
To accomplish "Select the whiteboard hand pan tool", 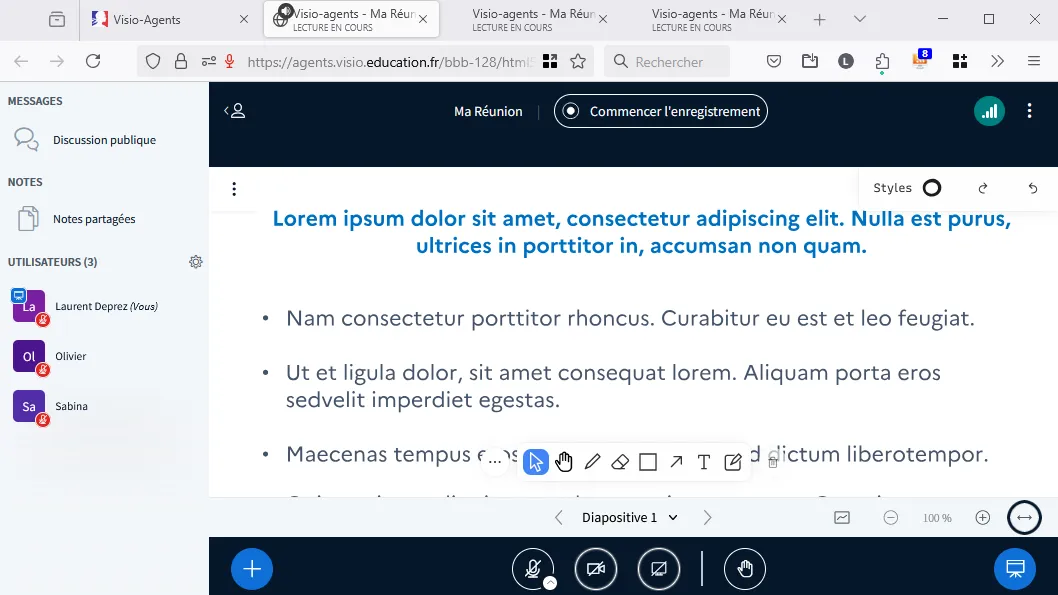I will 564,462.
